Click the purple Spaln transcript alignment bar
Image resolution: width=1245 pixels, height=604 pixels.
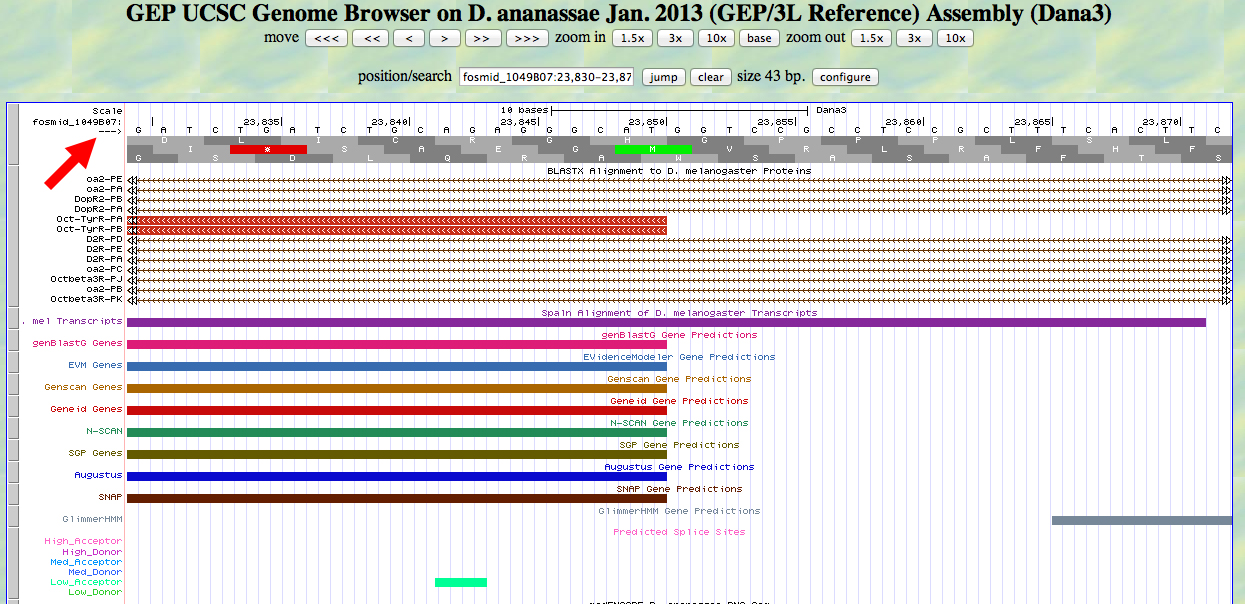666,322
